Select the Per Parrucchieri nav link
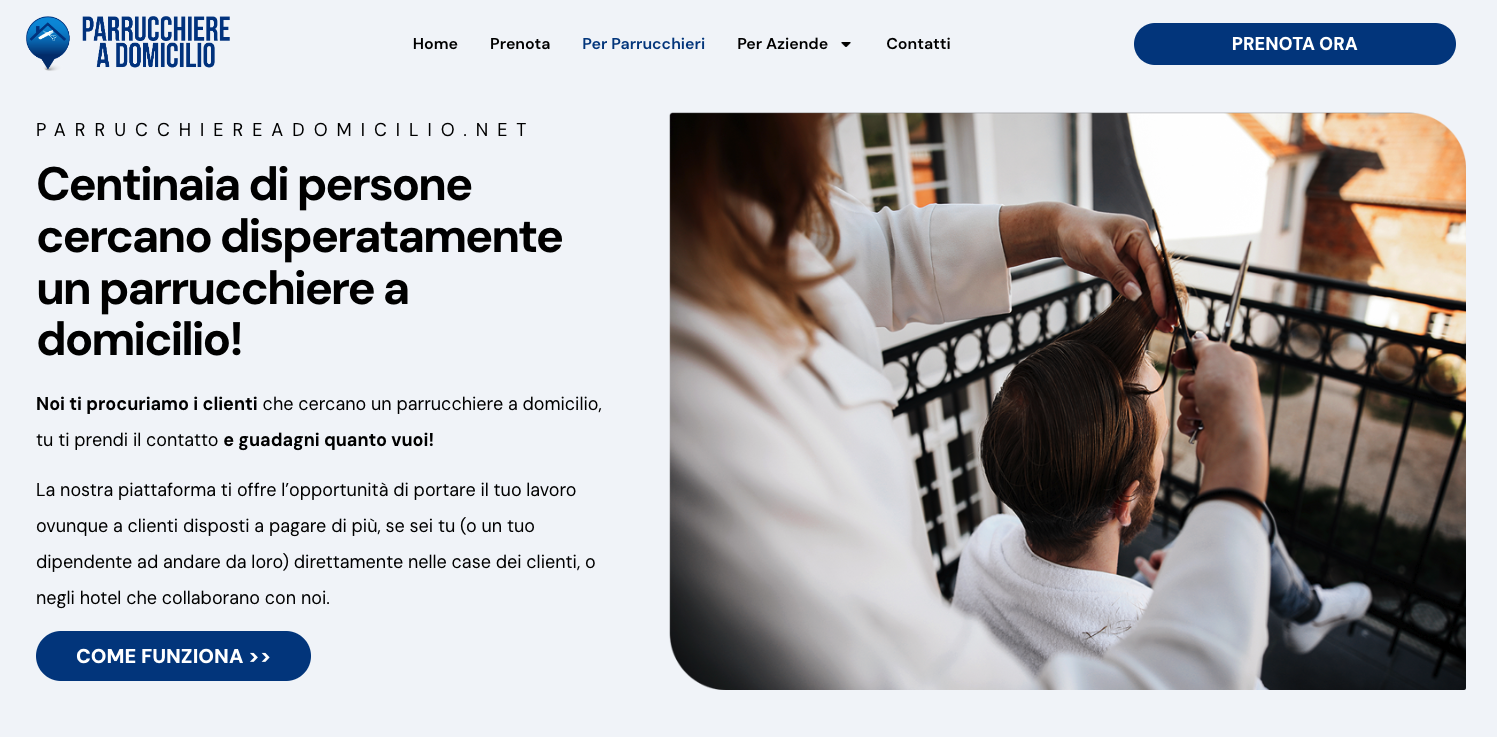The width and height of the screenshot is (1497, 737). pyautogui.click(x=643, y=44)
